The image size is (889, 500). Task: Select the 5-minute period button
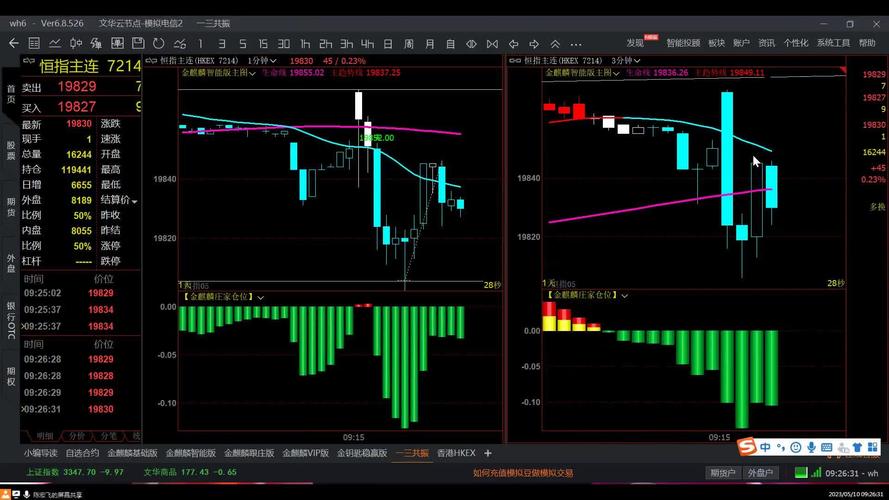point(243,43)
